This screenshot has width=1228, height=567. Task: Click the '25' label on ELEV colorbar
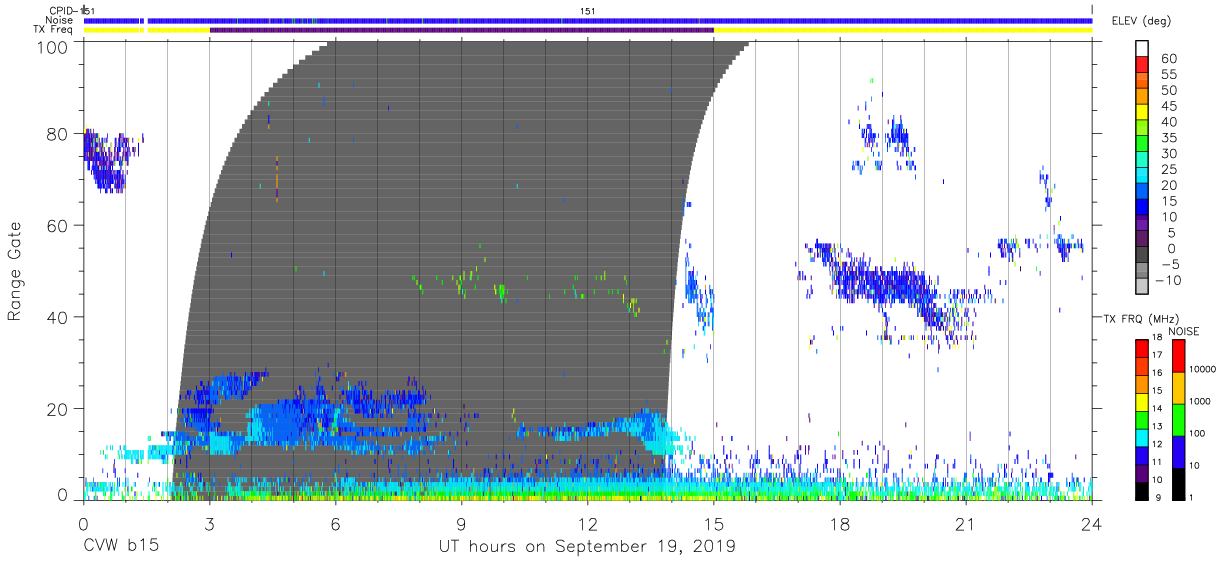[x=1168, y=169]
